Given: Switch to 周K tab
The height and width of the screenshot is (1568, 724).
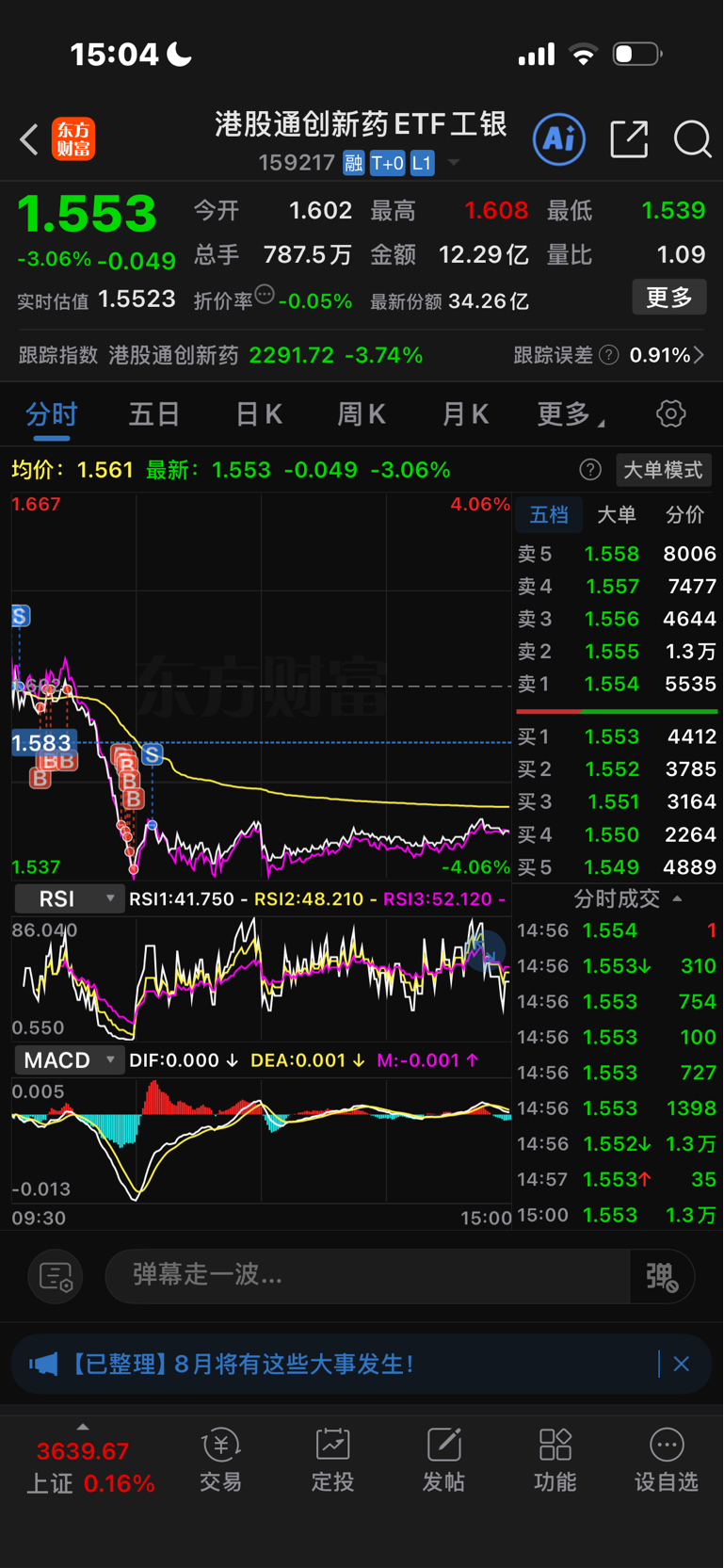Looking at the screenshot, I should pyautogui.click(x=362, y=414).
